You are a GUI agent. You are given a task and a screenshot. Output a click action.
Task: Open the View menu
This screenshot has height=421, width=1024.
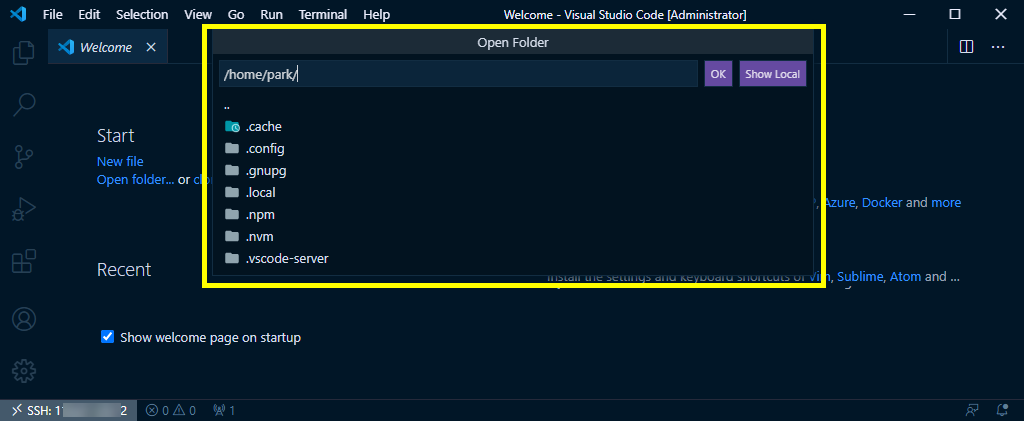pyautogui.click(x=198, y=14)
